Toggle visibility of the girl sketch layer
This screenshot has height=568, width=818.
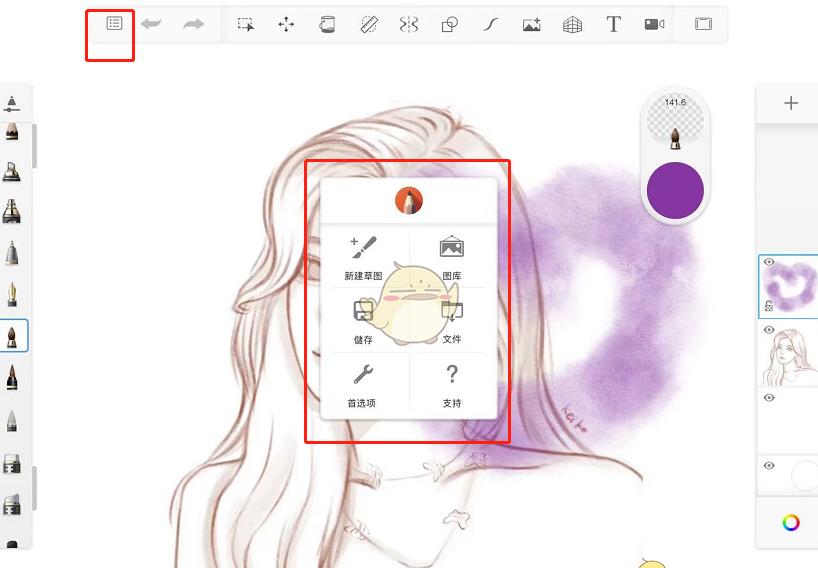[x=769, y=330]
